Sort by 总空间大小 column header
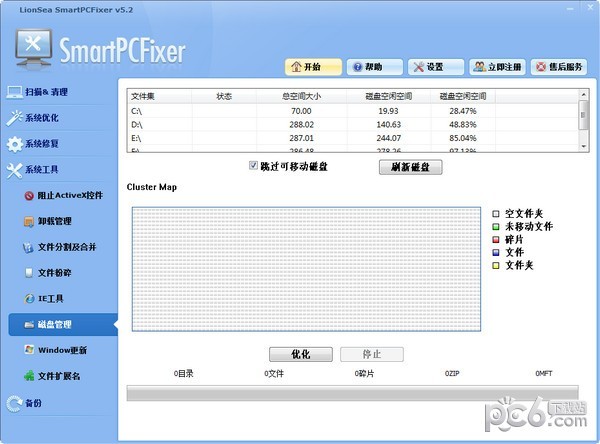This screenshot has width=600, height=444. [x=302, y=96]
